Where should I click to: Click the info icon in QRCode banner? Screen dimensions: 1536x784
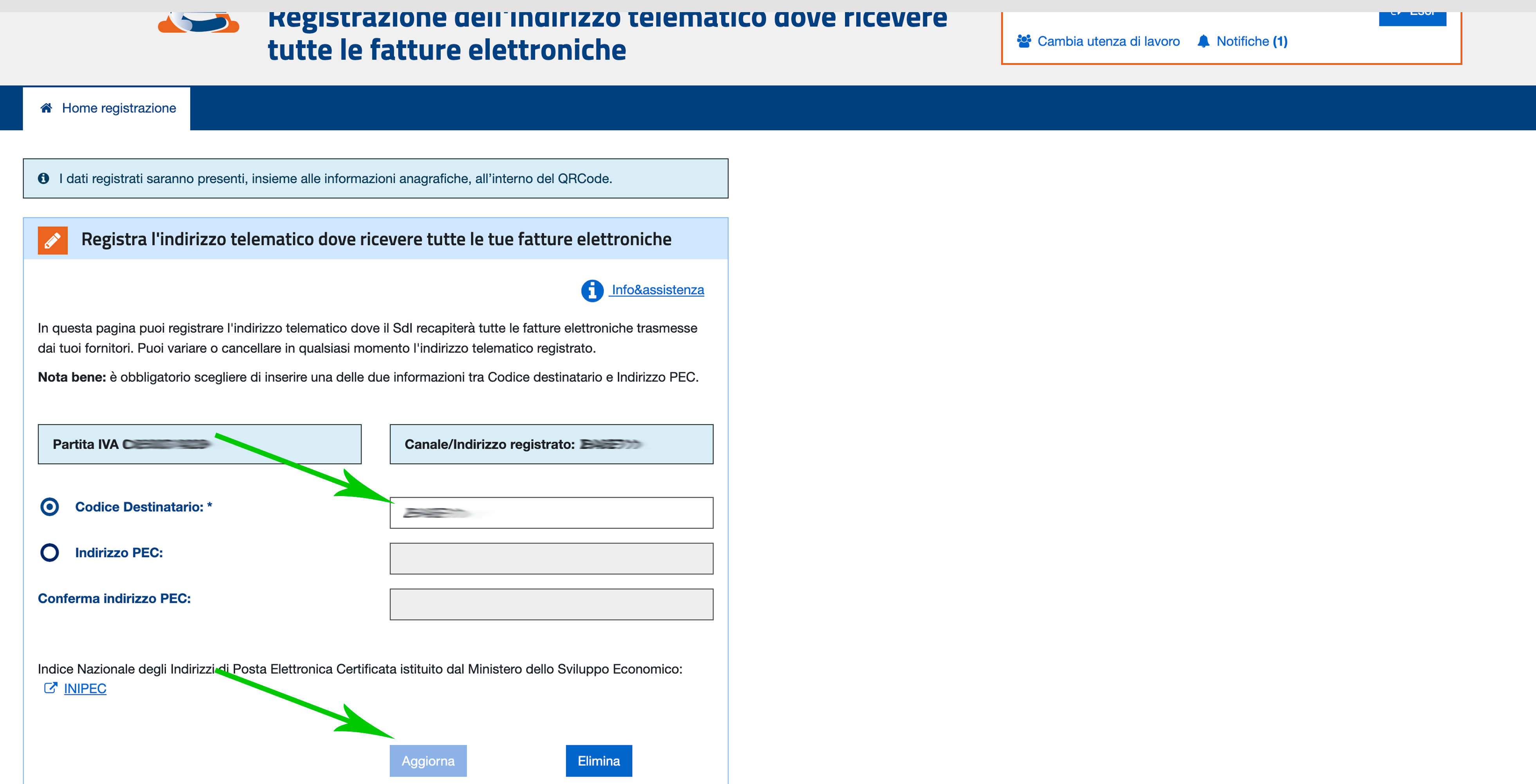[43, 178]
